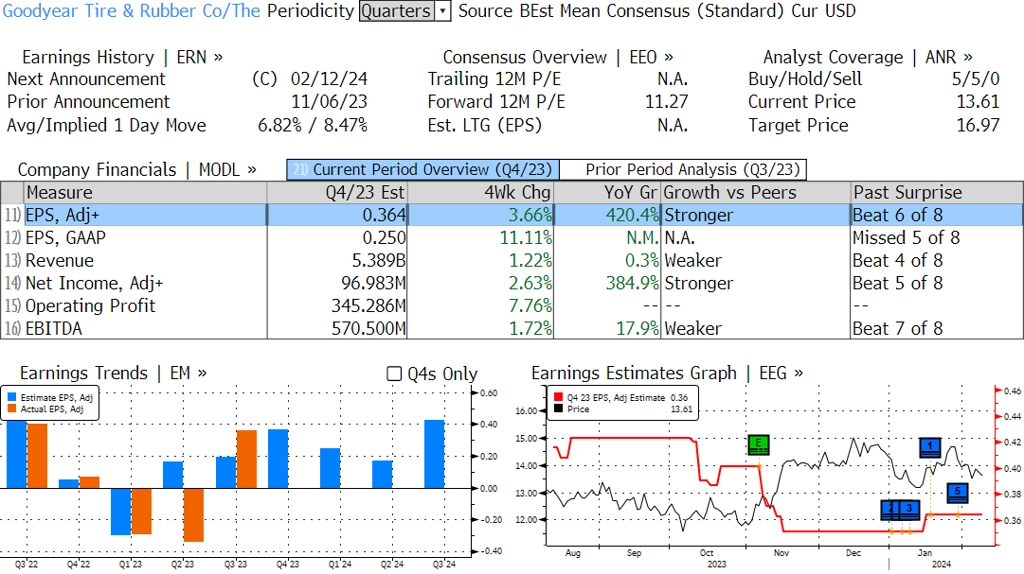Click the blue marker numbered 3 on graph
This screenshot has height=574, width=1024.
[x=909, y=509]
